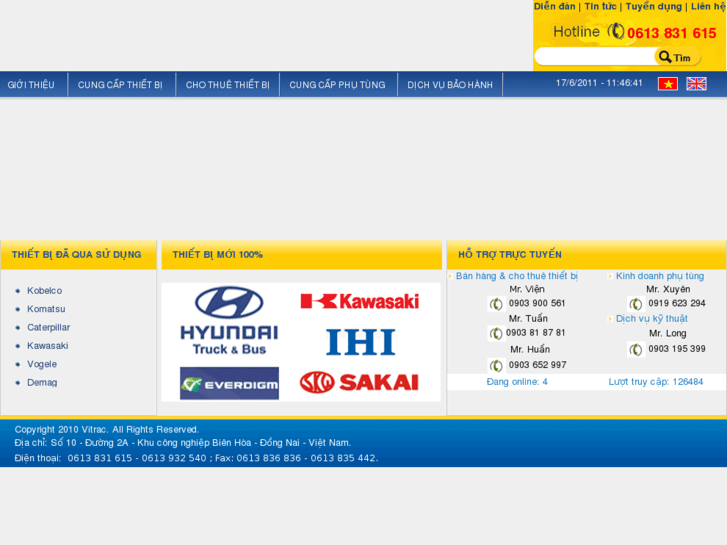Click Bán hàng & cho thuê thiết bị
Image resolution: width=727 pixels, height=545 pixels.
point(517,276)
